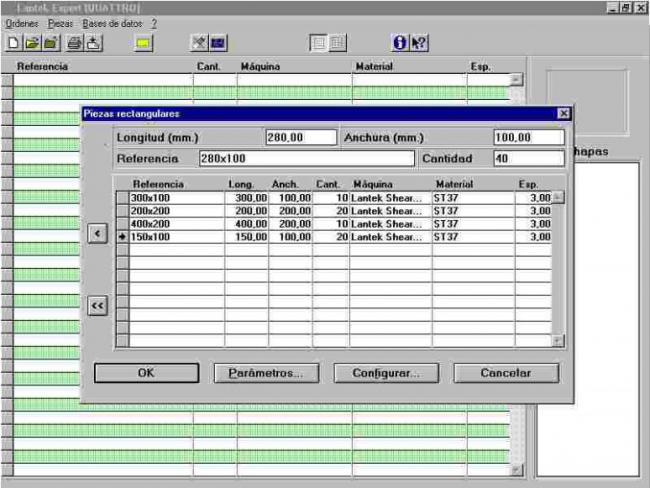650x488 pixels.
Task: Click the Long. value 300,00
Action: pos(247,198)
